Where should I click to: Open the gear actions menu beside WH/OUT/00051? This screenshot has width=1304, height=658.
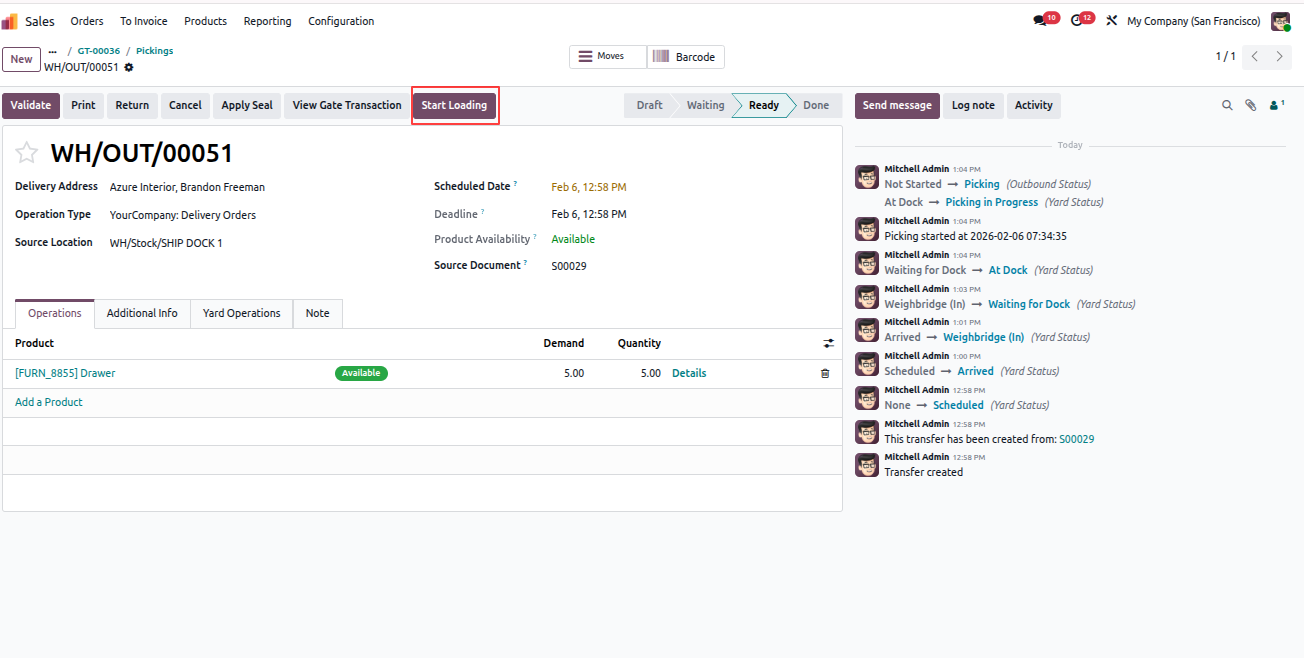(129, 67)
